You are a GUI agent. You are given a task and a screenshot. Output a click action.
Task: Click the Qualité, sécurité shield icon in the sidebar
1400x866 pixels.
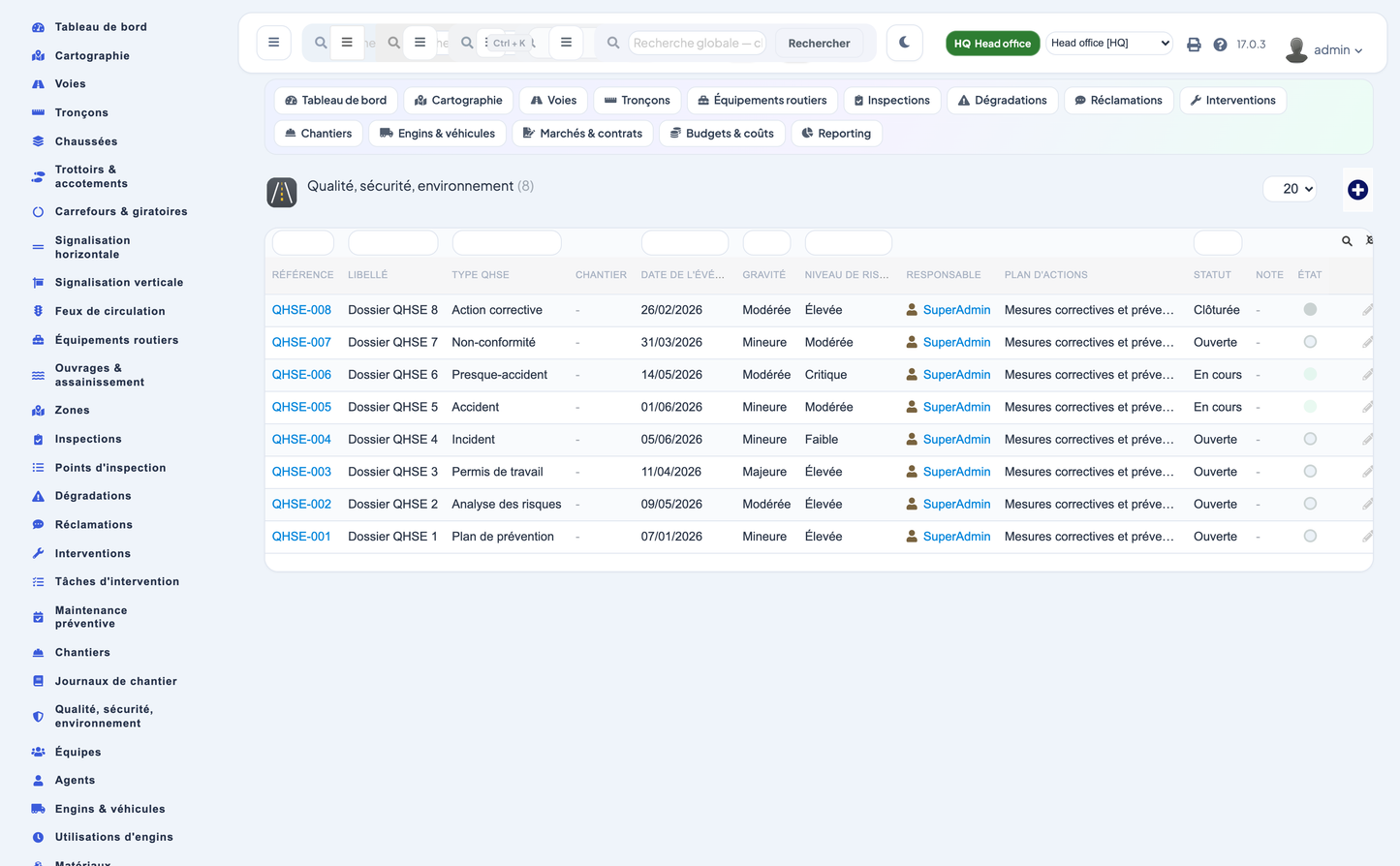(x=38, y=717)
